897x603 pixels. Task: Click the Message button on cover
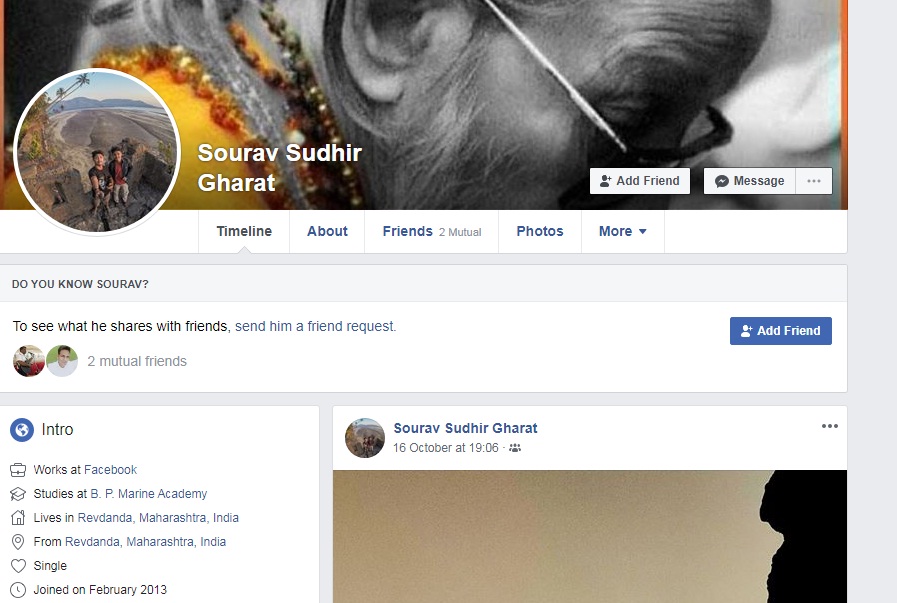(x=749, y=181)
